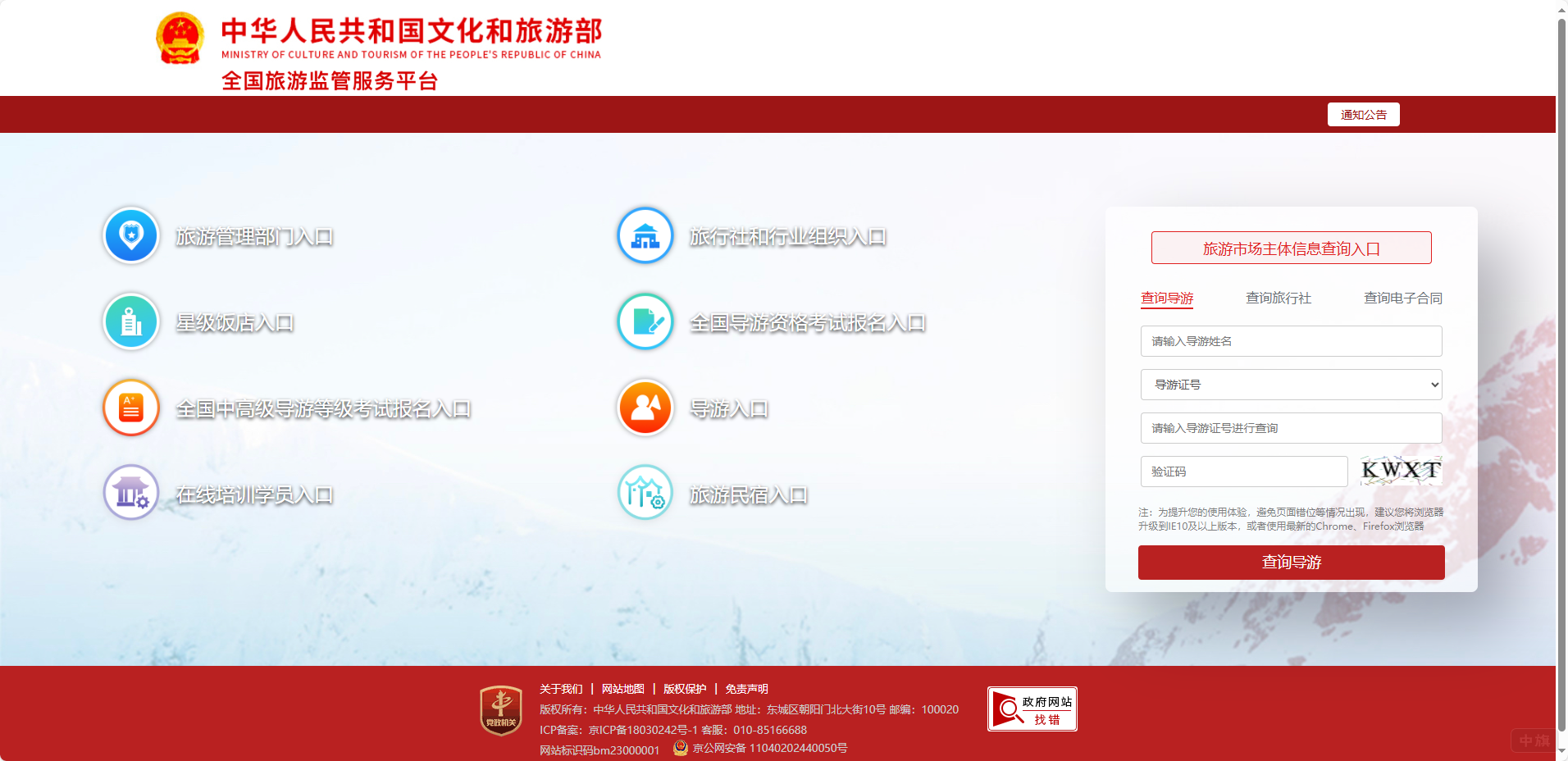Open the orange tour guide entrance icon

pos(645,408)
